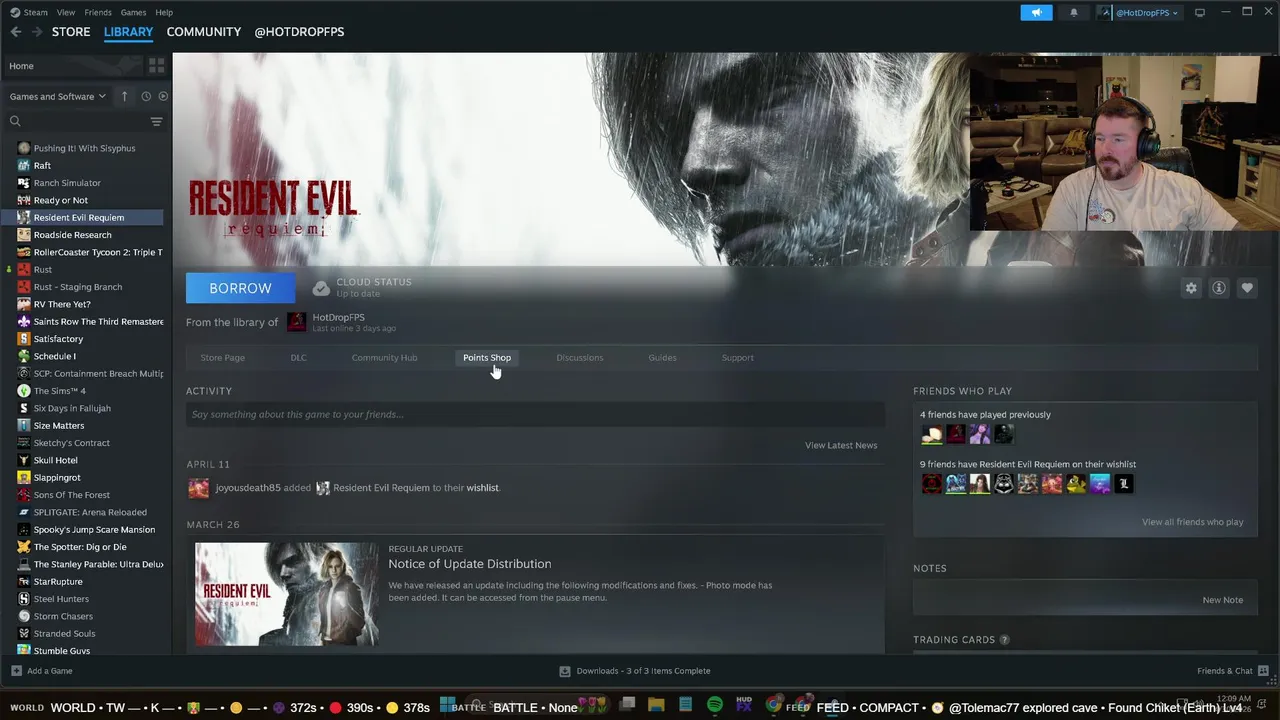Open the Games menu
Screen dimensions: 1280x720
(x=133, y=12)
